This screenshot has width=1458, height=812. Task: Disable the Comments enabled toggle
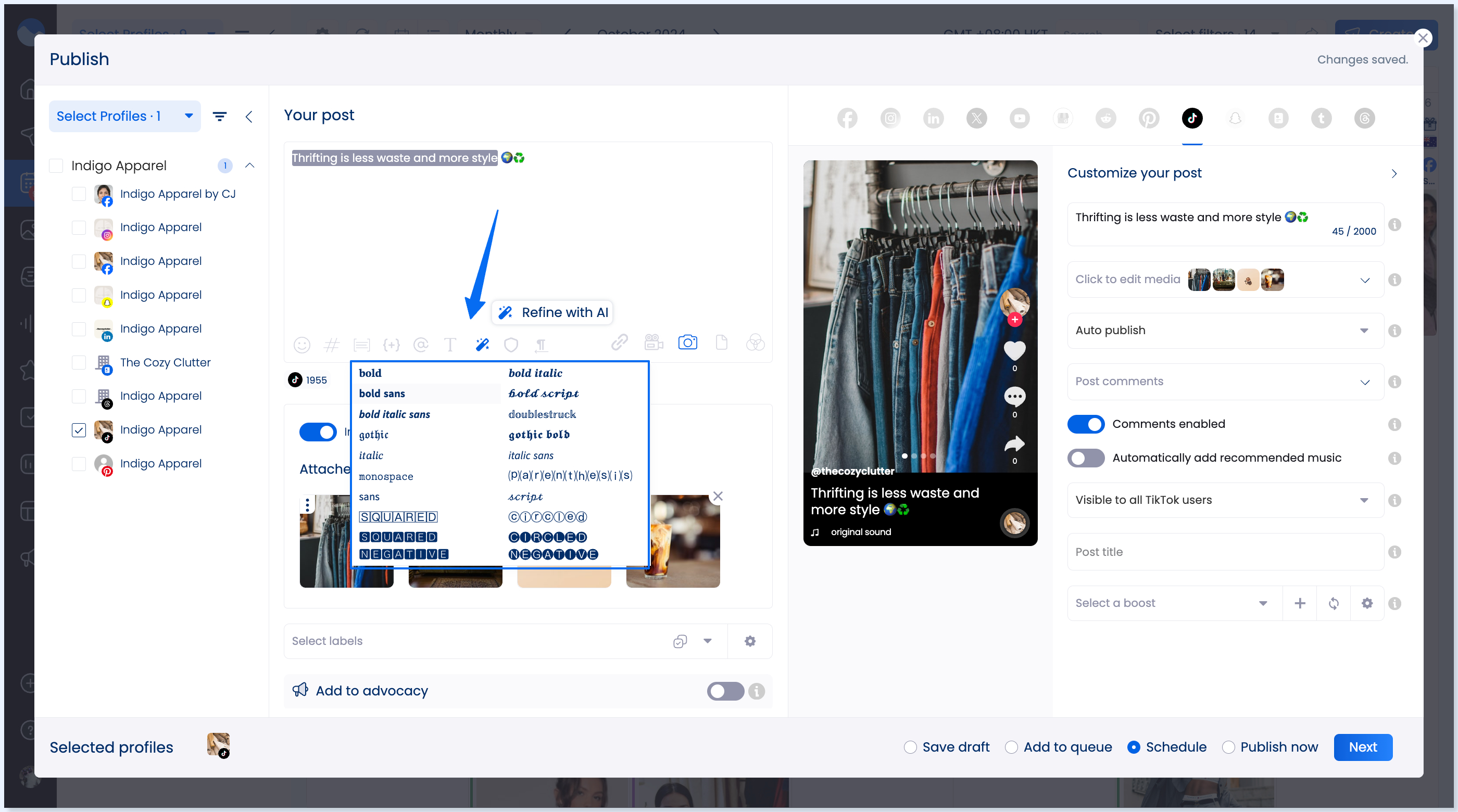click(x=1086, y=424)
